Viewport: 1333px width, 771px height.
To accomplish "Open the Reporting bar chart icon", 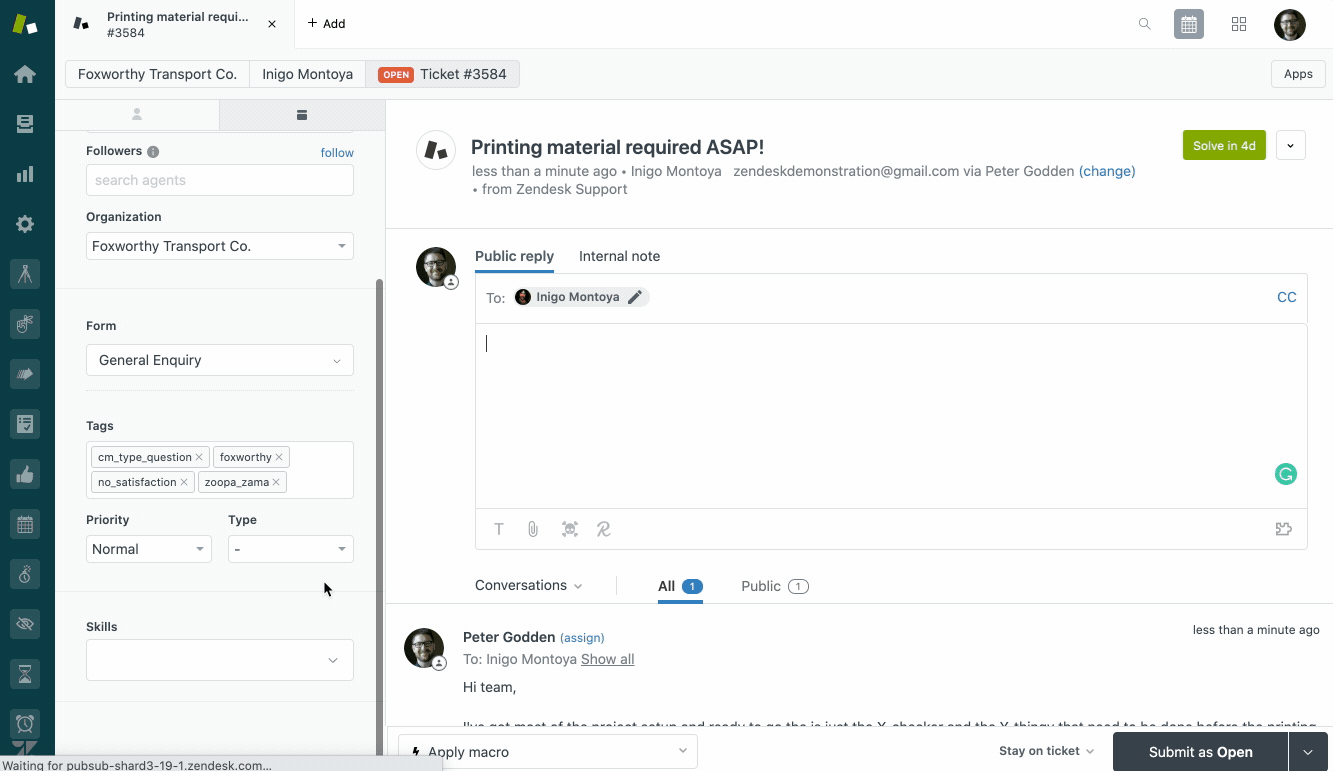I will (x=25, y=174).
